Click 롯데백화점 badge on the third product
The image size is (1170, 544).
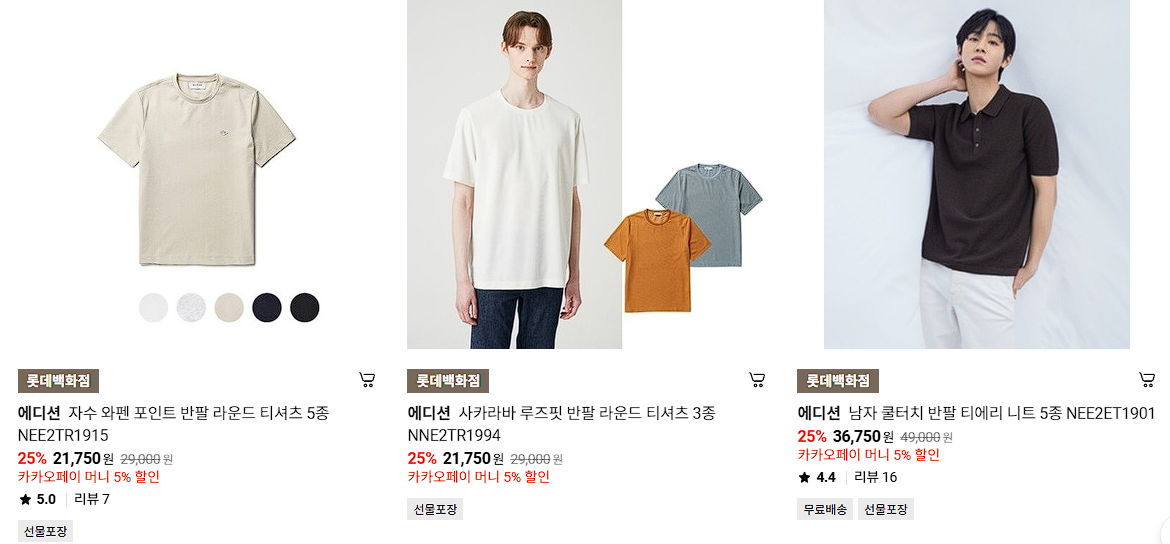coord(838,381)
